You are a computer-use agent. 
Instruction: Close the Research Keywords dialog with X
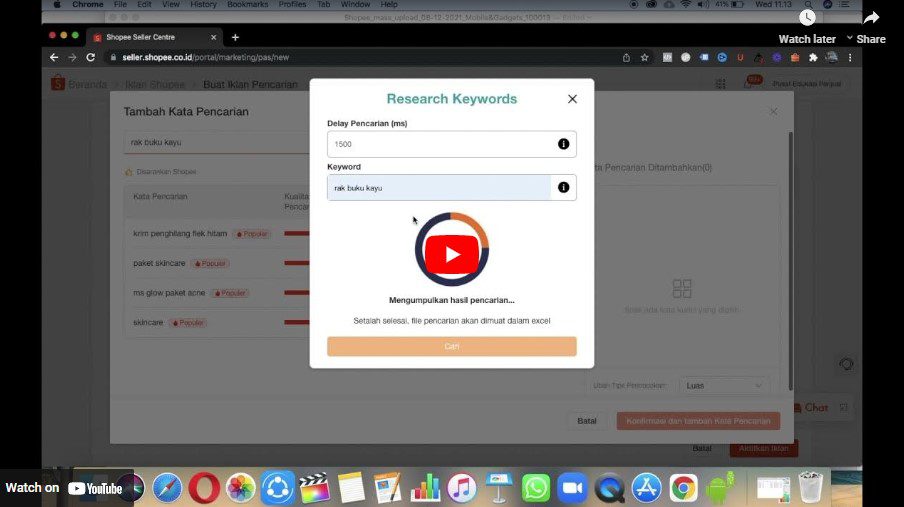tap(572, 99)
